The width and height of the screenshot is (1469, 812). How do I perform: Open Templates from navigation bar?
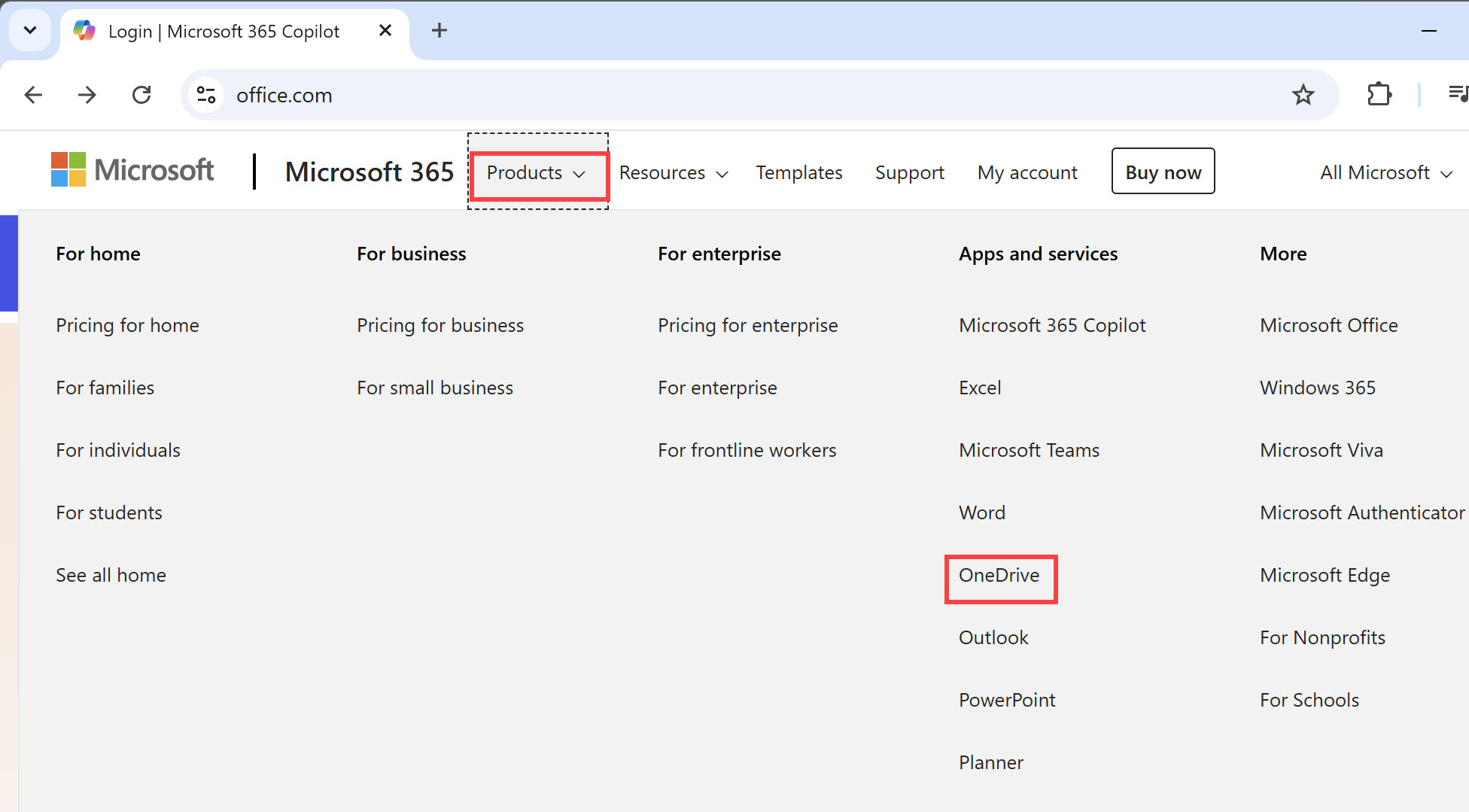click(798, 173)
